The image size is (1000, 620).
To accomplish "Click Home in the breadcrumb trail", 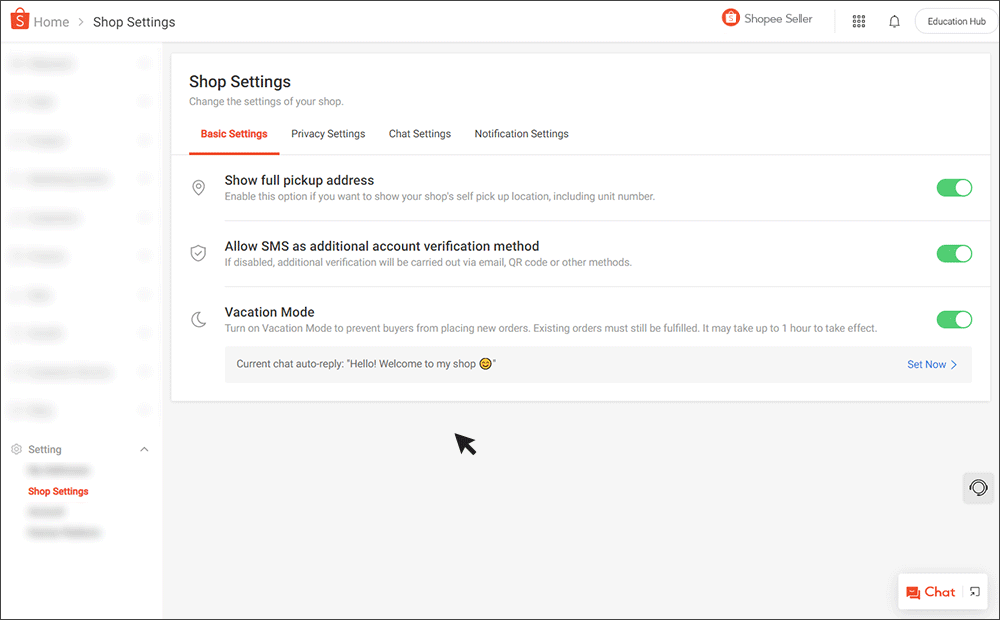I will (x=51, y=21).
